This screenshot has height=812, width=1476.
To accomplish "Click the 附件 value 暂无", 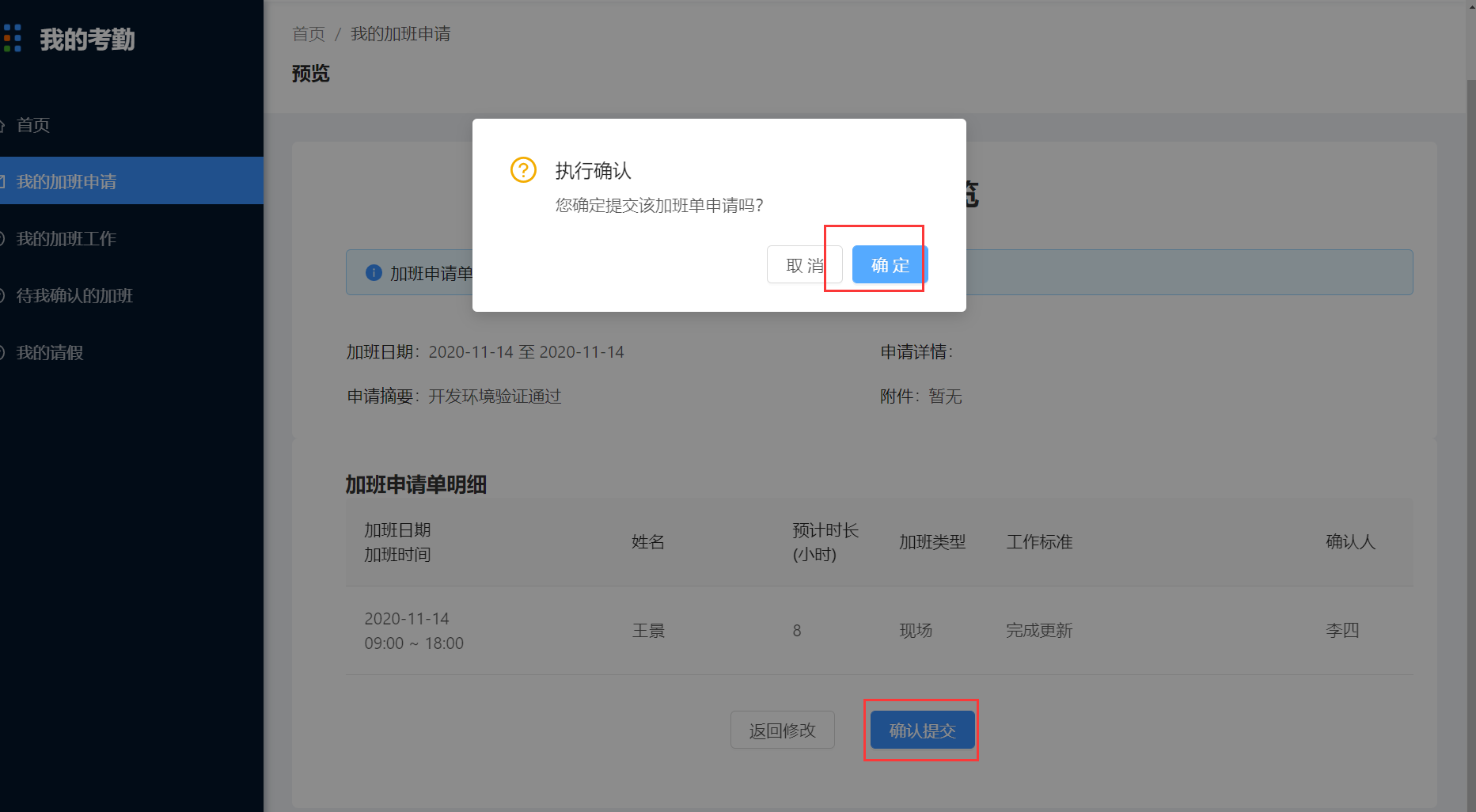I will [945, 397].
